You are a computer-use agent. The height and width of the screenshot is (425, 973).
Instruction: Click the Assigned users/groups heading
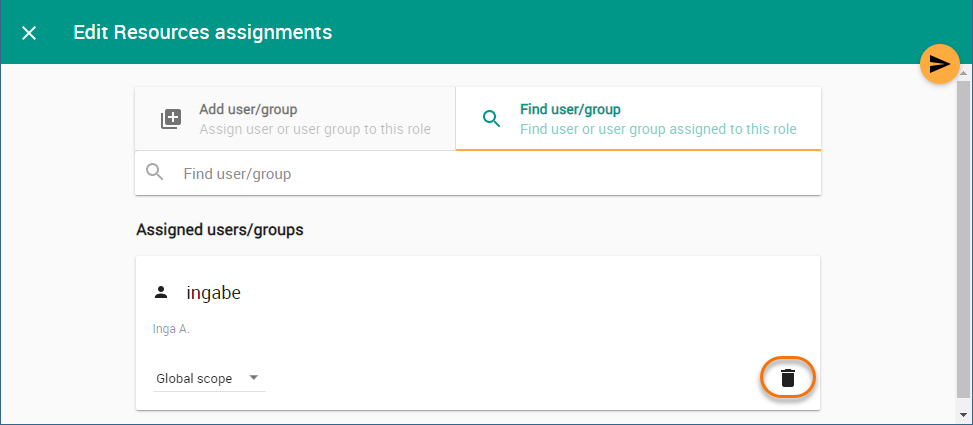[219, 230]
